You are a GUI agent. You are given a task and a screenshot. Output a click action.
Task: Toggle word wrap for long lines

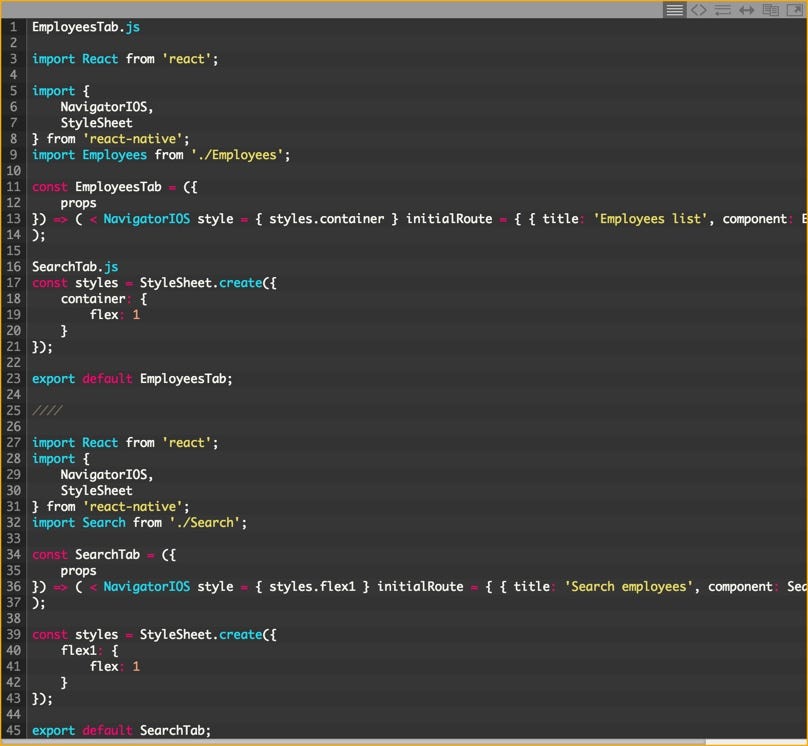722,10
